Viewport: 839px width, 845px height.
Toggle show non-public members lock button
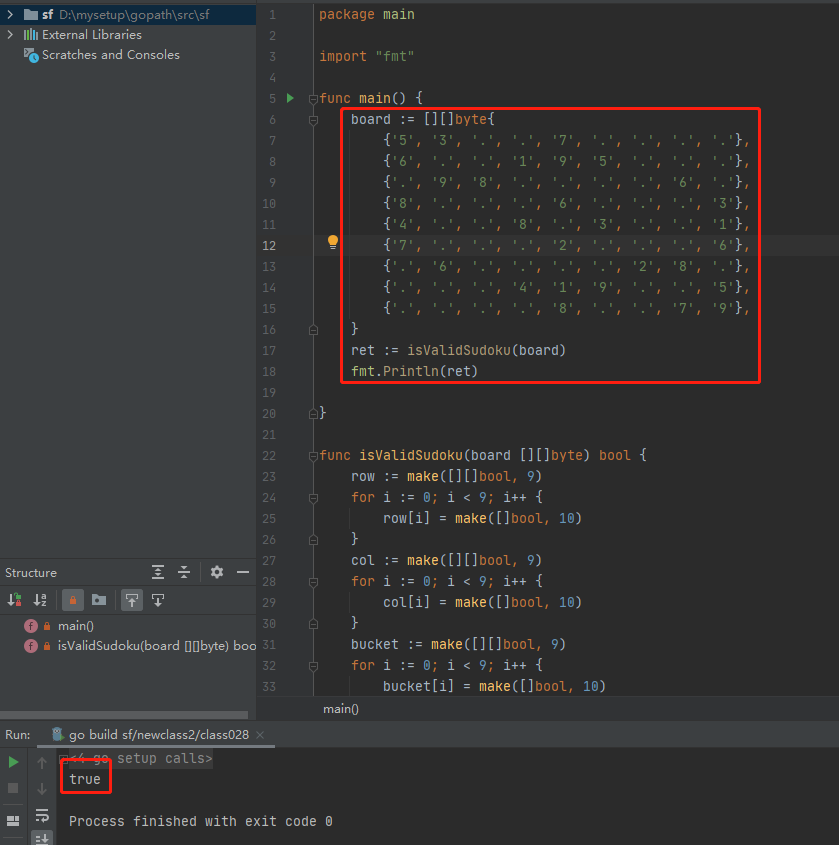[x=73, y=600]
